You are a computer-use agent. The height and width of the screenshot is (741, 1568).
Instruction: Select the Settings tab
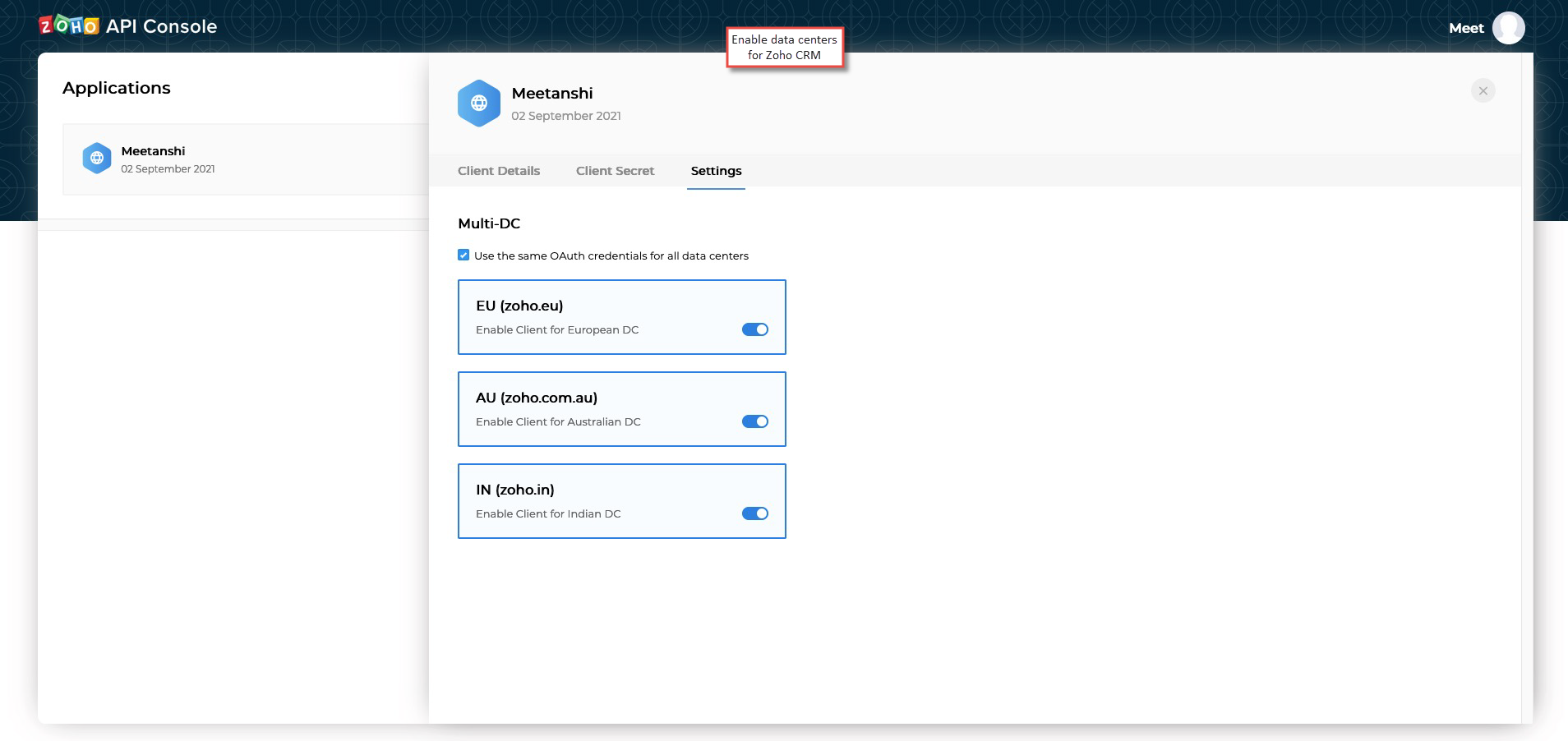point(716,171)
